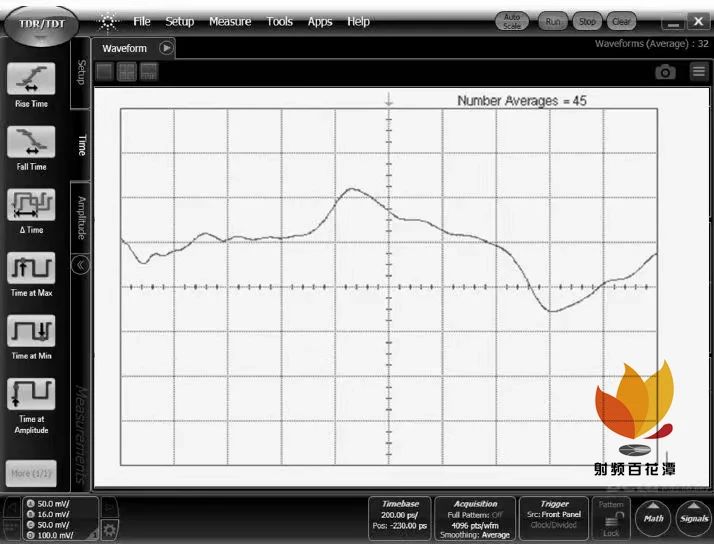
Task: Open the Tools menu
Action: point(279,21)
